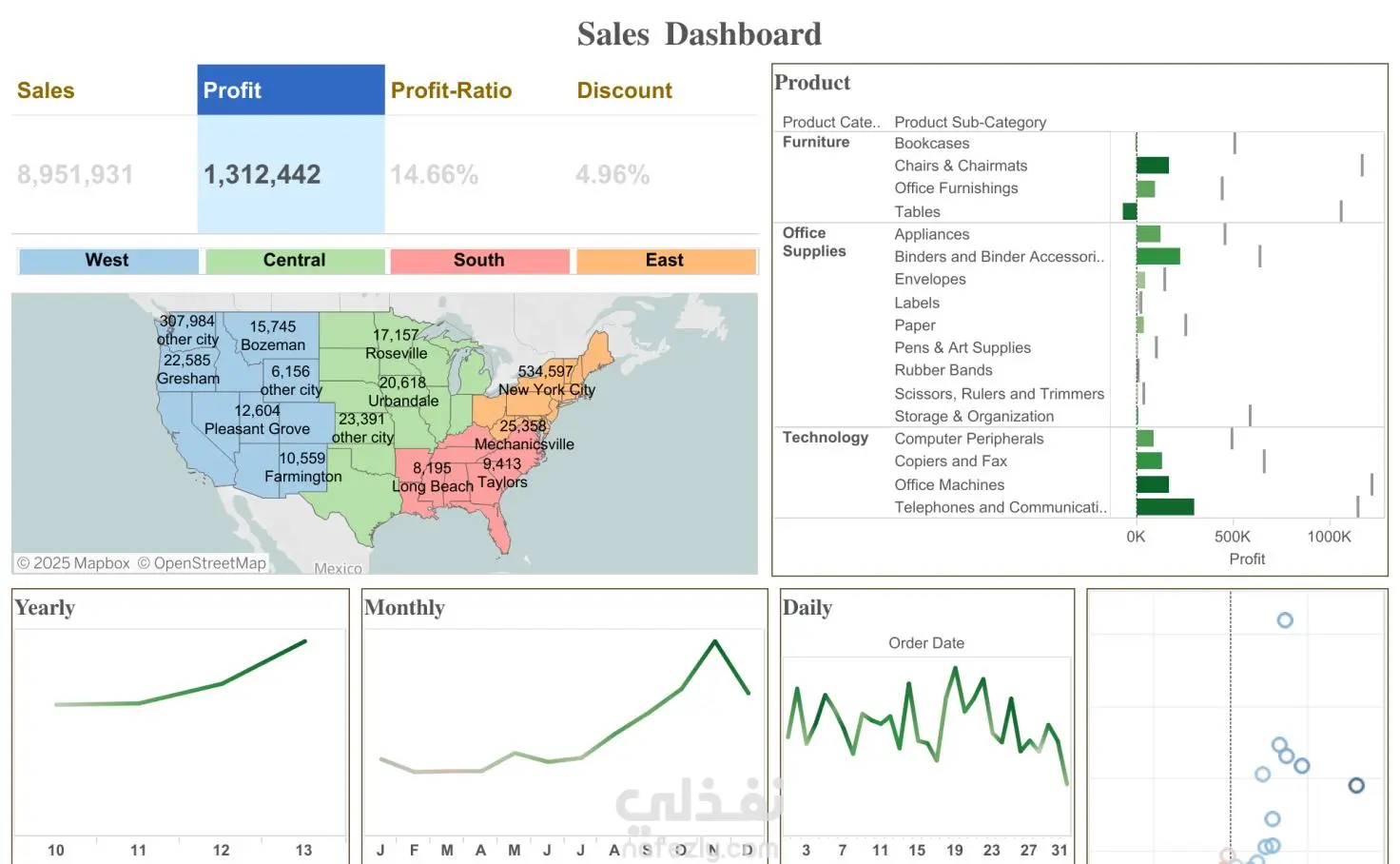Click the Order Date header in Daily chart
Screen dimensions: 1400x864
point(926,643)
